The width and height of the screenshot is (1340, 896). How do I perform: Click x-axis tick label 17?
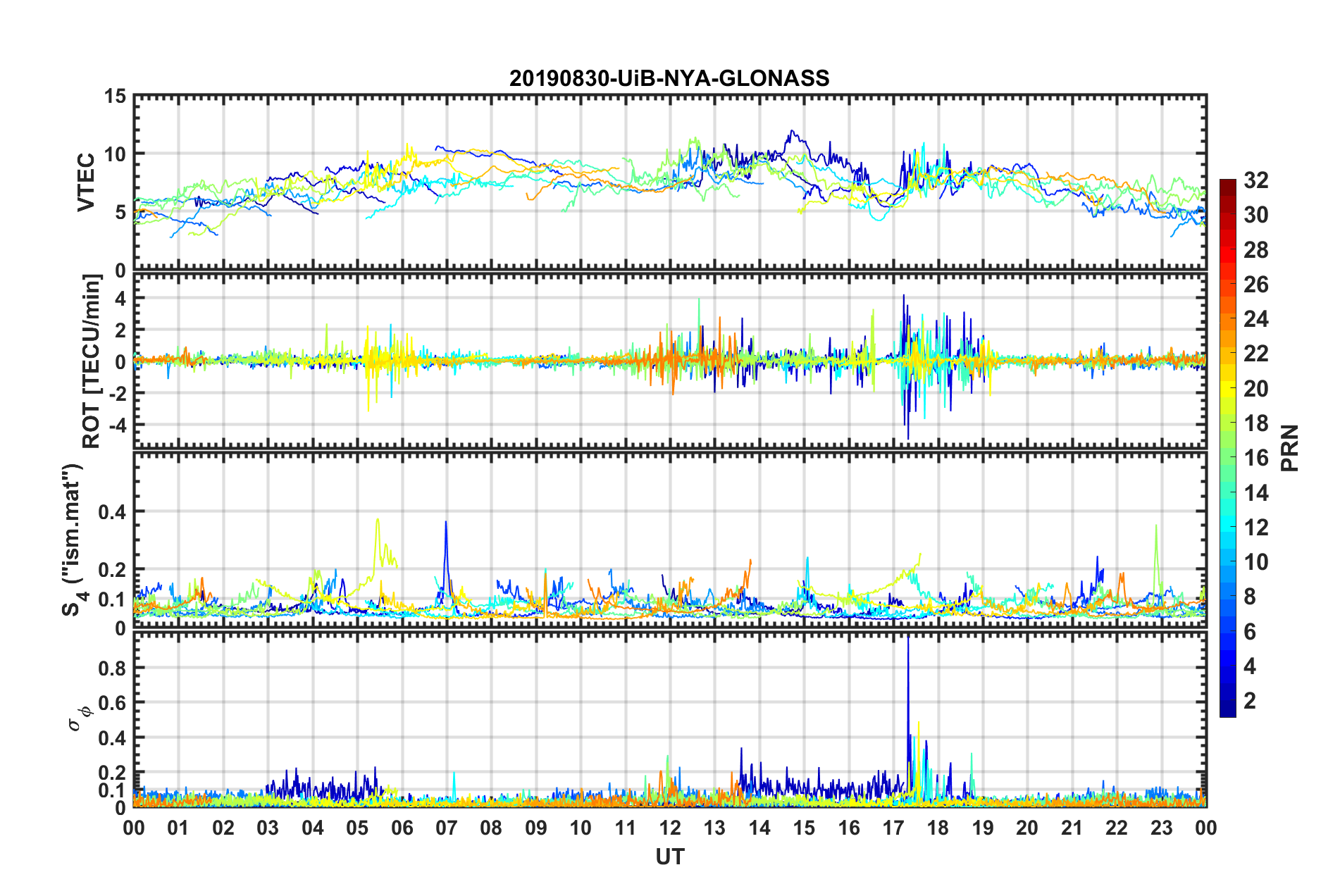tap(893, 828)
